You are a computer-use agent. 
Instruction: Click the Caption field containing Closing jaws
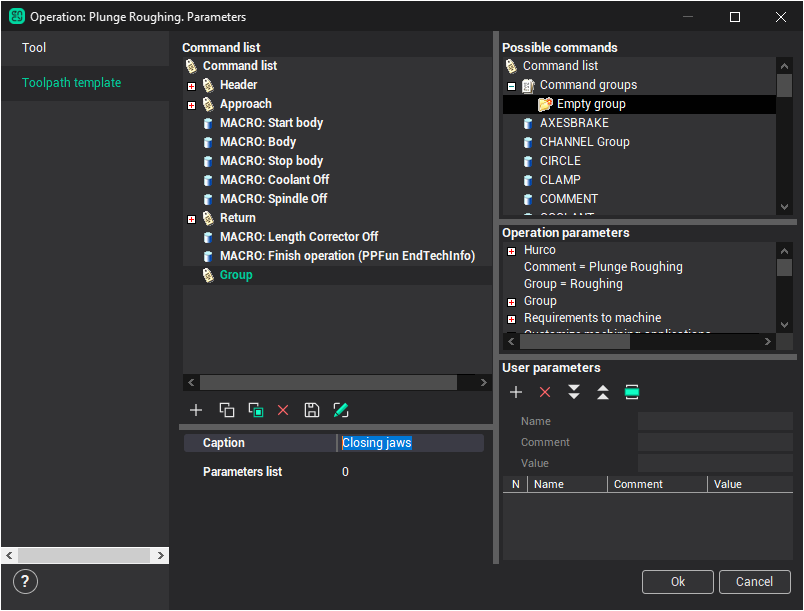click(x=410, y=443)
